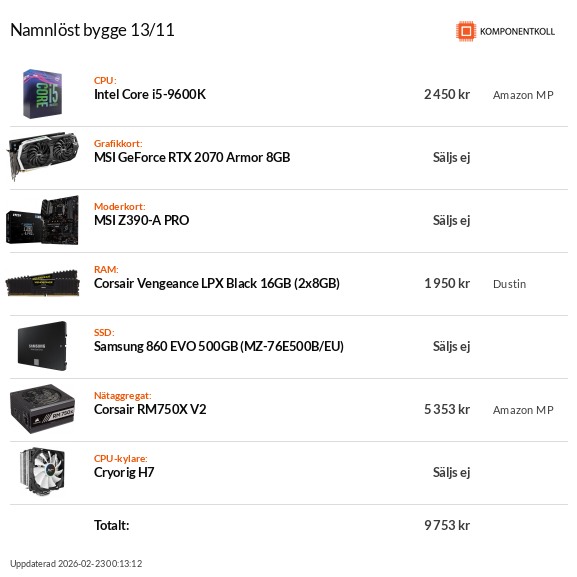
Task: Click the Namnlöst bygge 13/11 title
Action: (x=92, y=30)
